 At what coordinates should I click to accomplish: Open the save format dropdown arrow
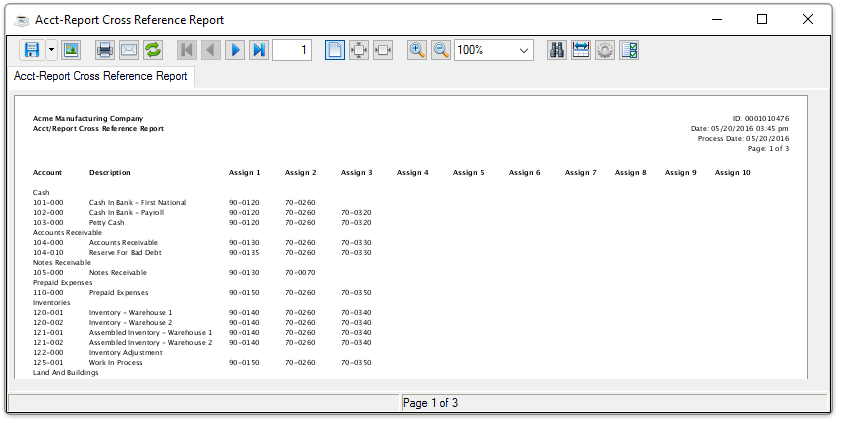50,50
